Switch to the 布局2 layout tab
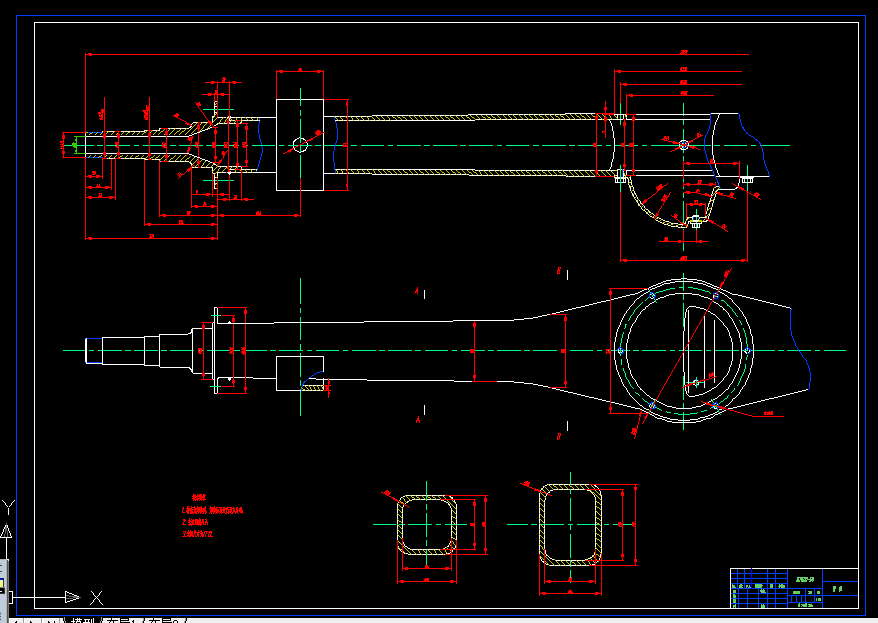Viewport: 878px width, 623px height. [x=165, y=621]
